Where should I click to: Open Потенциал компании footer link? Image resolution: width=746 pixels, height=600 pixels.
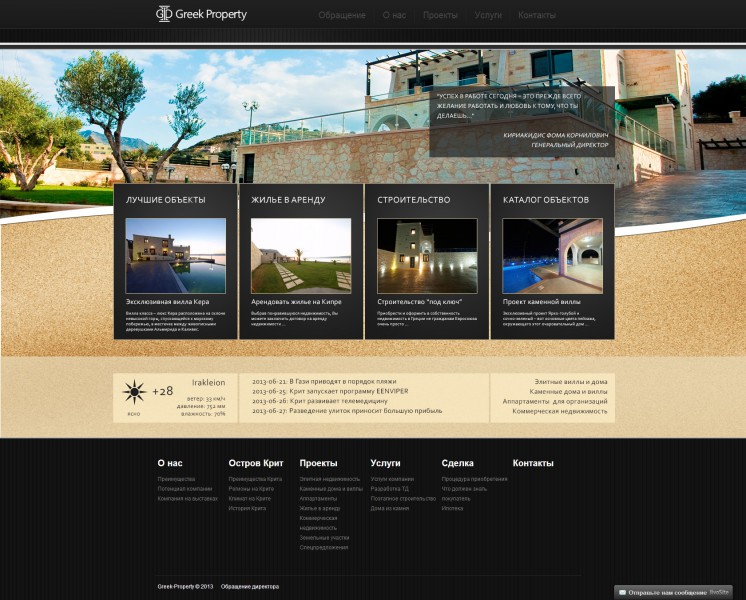[185, 489]
